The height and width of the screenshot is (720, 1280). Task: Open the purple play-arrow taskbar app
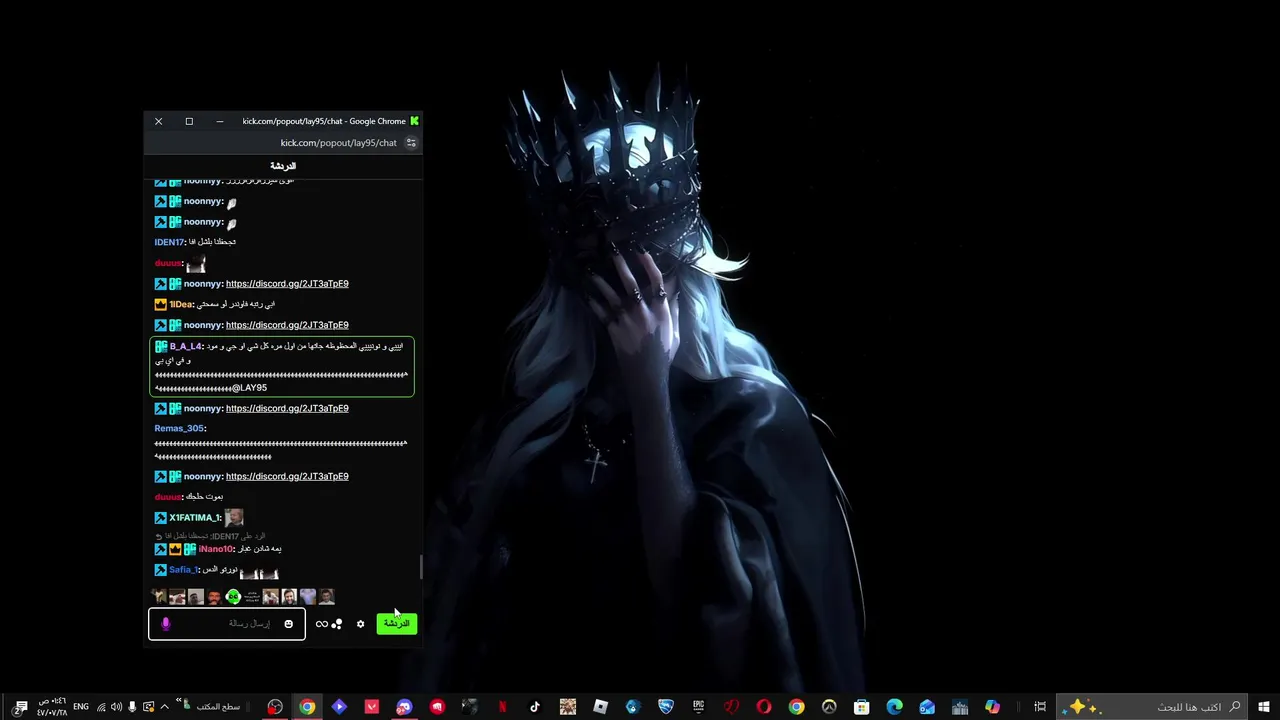point(339,707)
